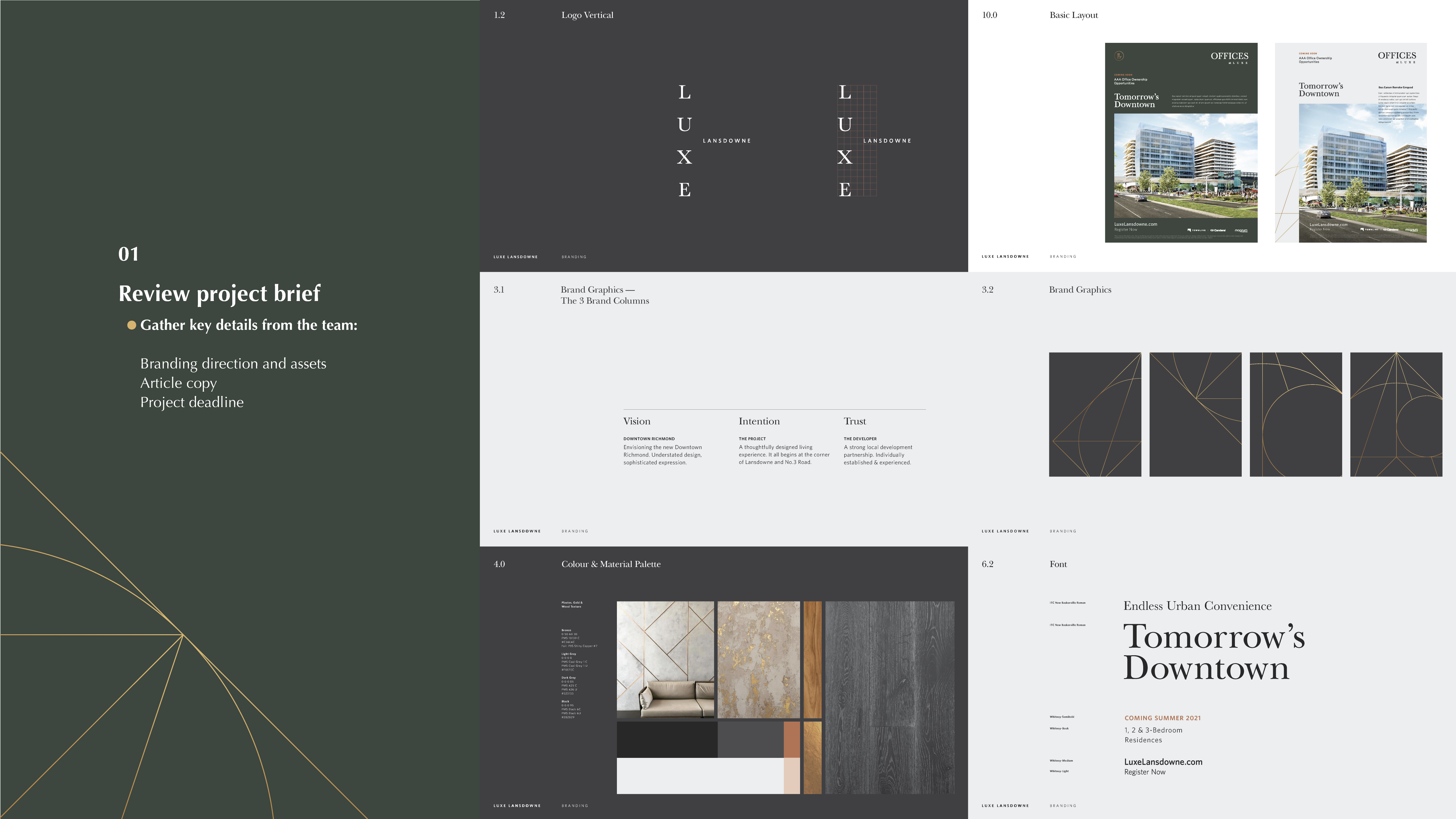Click the '4.0' section number
The height and width of the screenshot is (819, 1456).
(x=499, y=564)
